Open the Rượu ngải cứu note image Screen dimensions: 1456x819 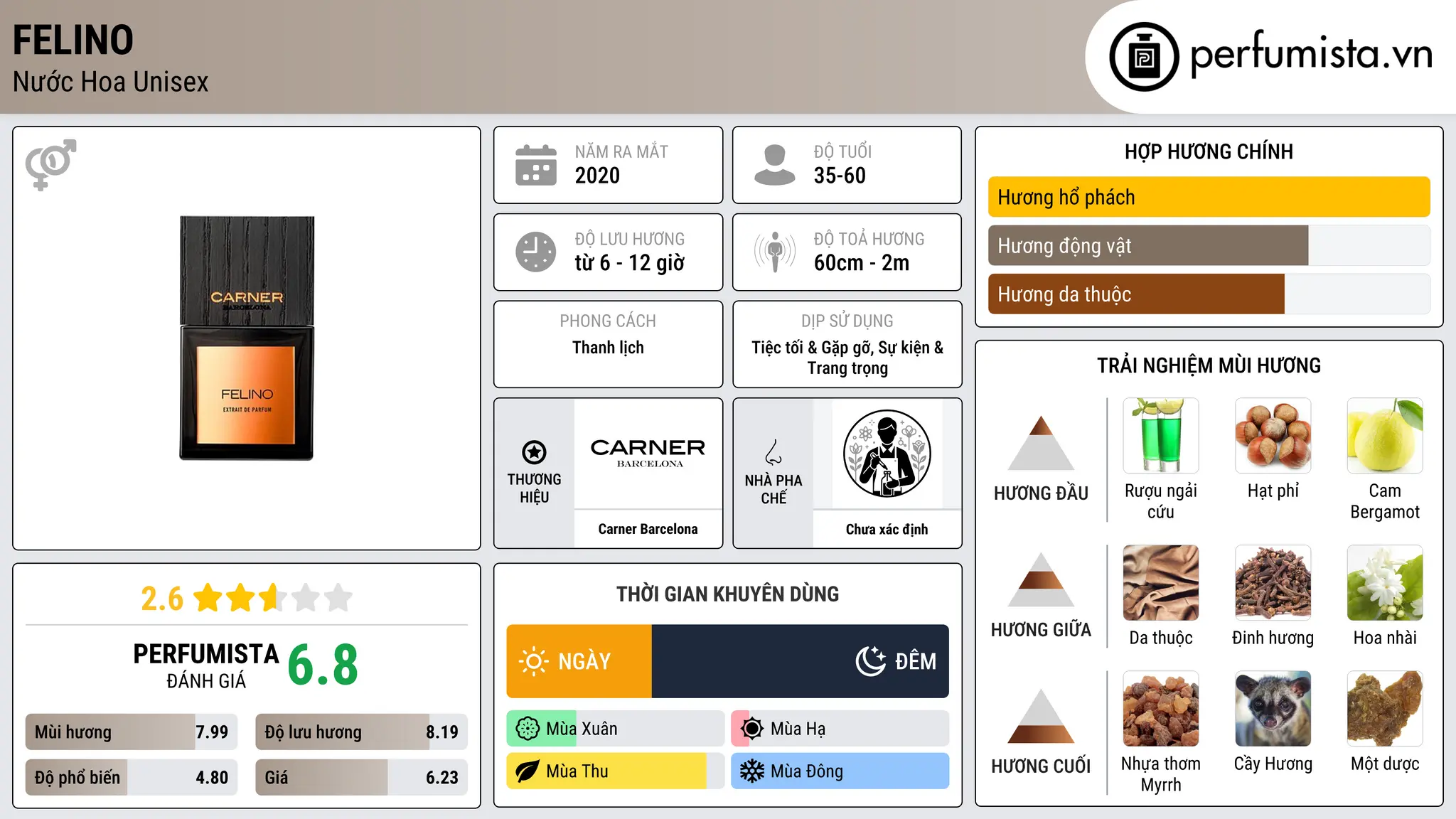(1160, 436)
